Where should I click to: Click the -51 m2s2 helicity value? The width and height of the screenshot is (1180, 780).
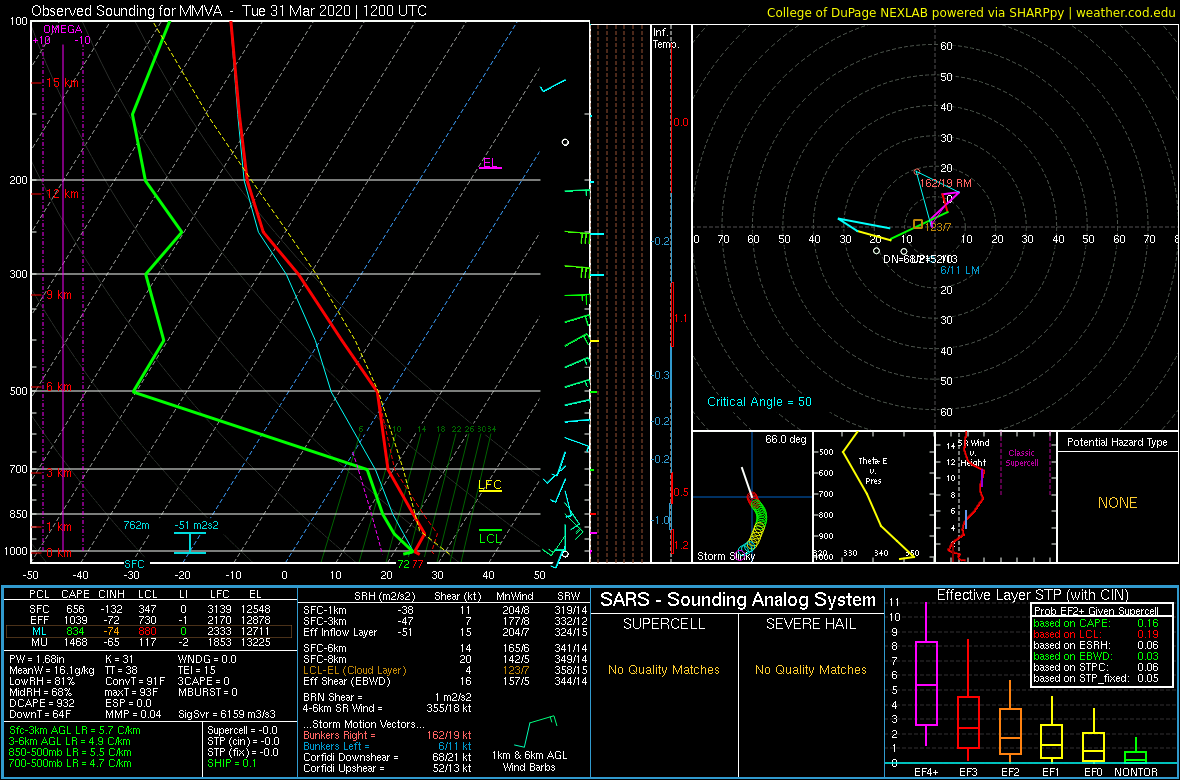(x=196, y=525)
